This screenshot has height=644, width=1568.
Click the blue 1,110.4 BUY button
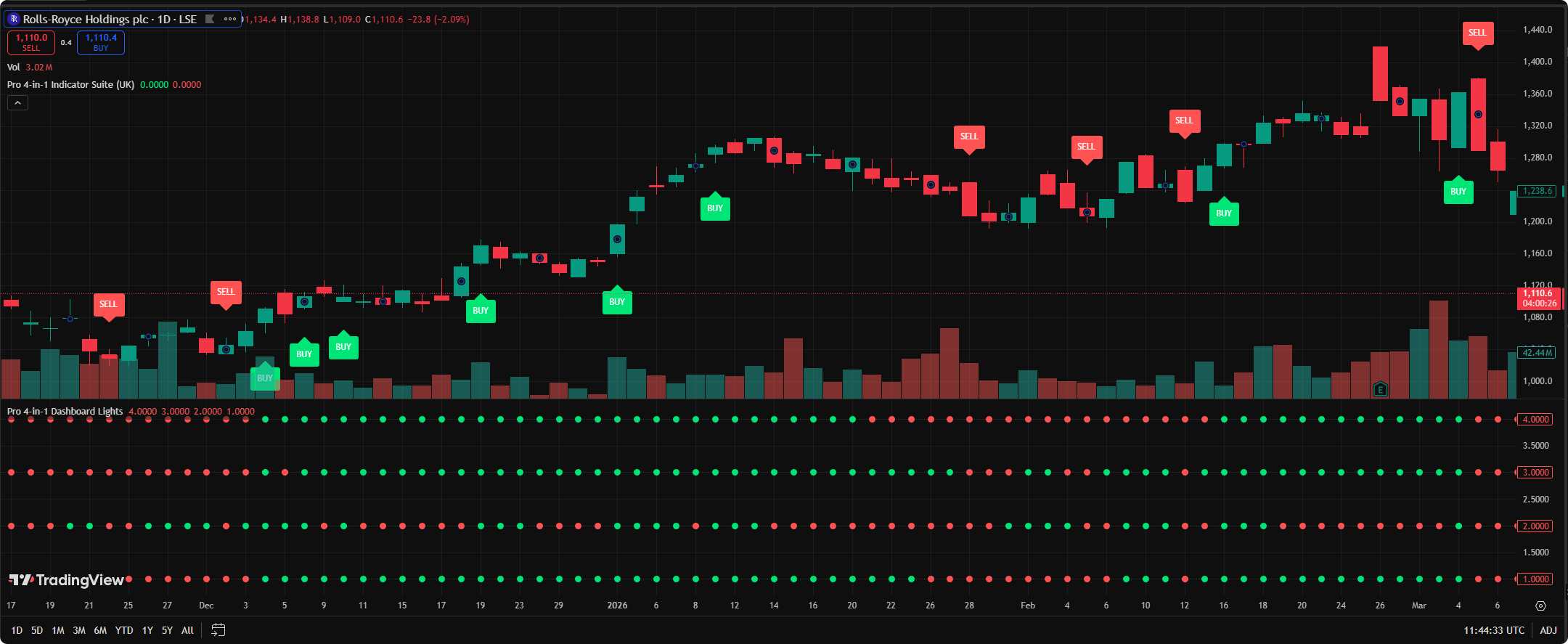pos(101,43)
